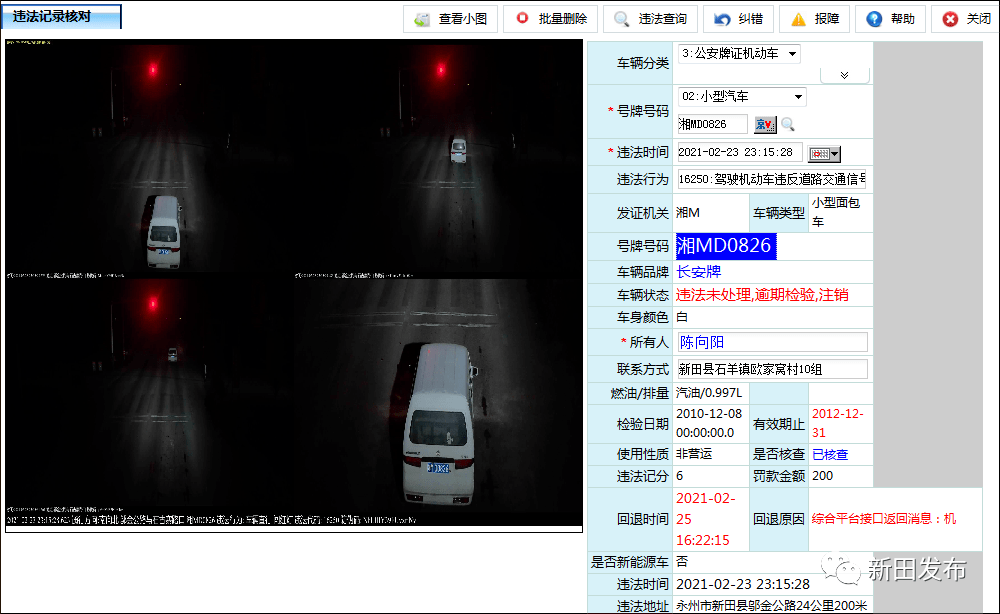1000x614 pixels.
Task: Click the 批量删除 batch delete button
Action: pos(550,19)
